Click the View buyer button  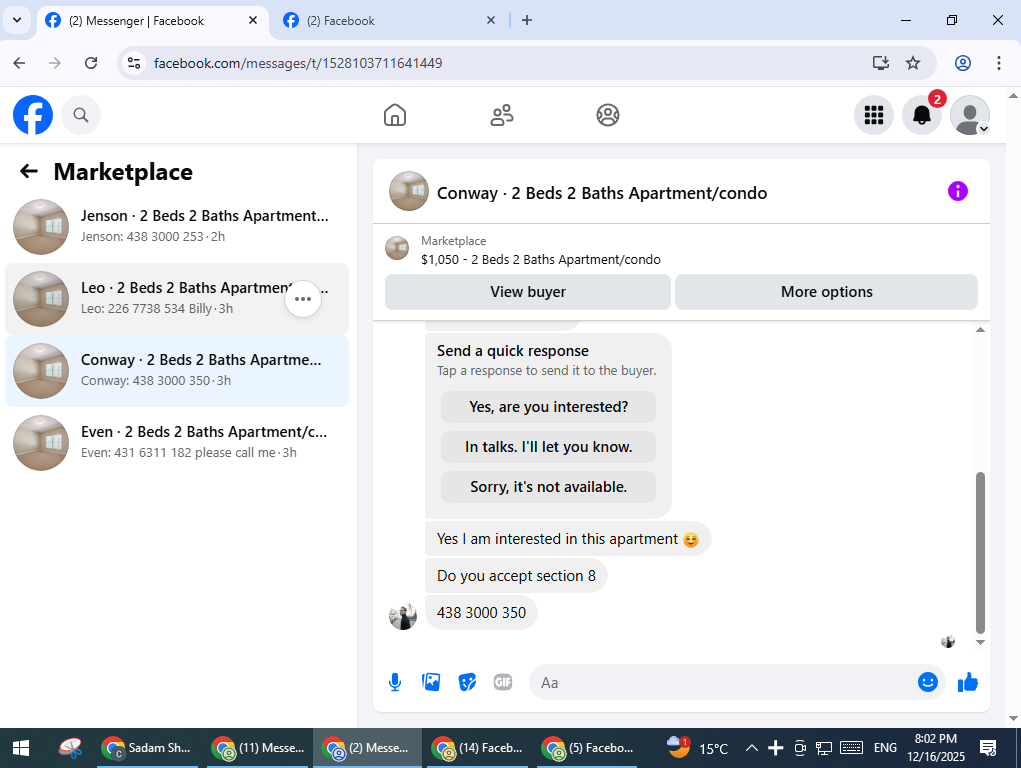527,292
